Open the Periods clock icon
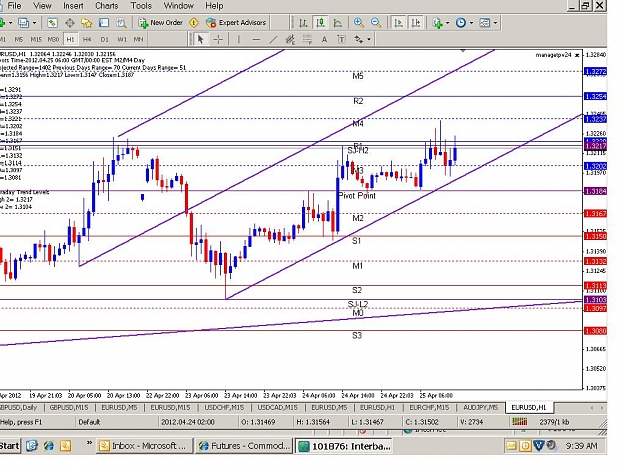This screenshot has height=469, width=625. click(x=461, y=23)
